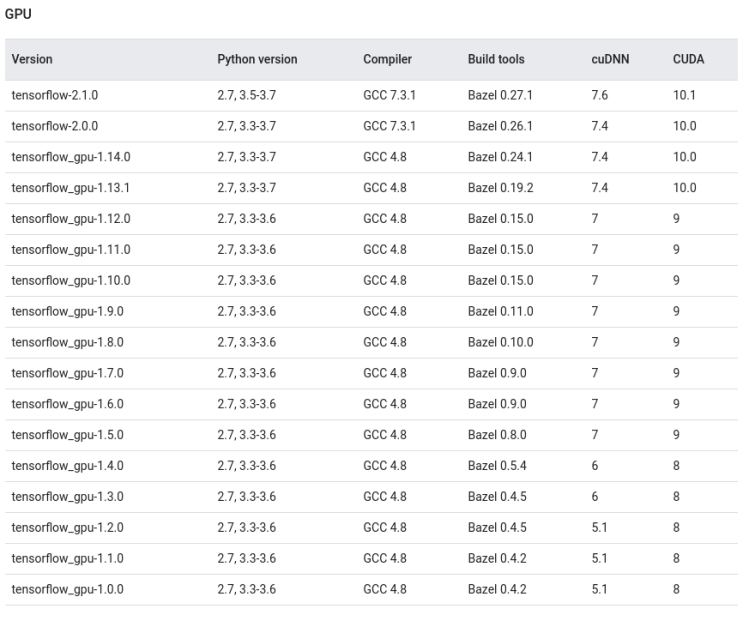Click Bazel 0.27.1 build tools cell
Viewport: 749px width, 621px height.
(x=500, y=95)
